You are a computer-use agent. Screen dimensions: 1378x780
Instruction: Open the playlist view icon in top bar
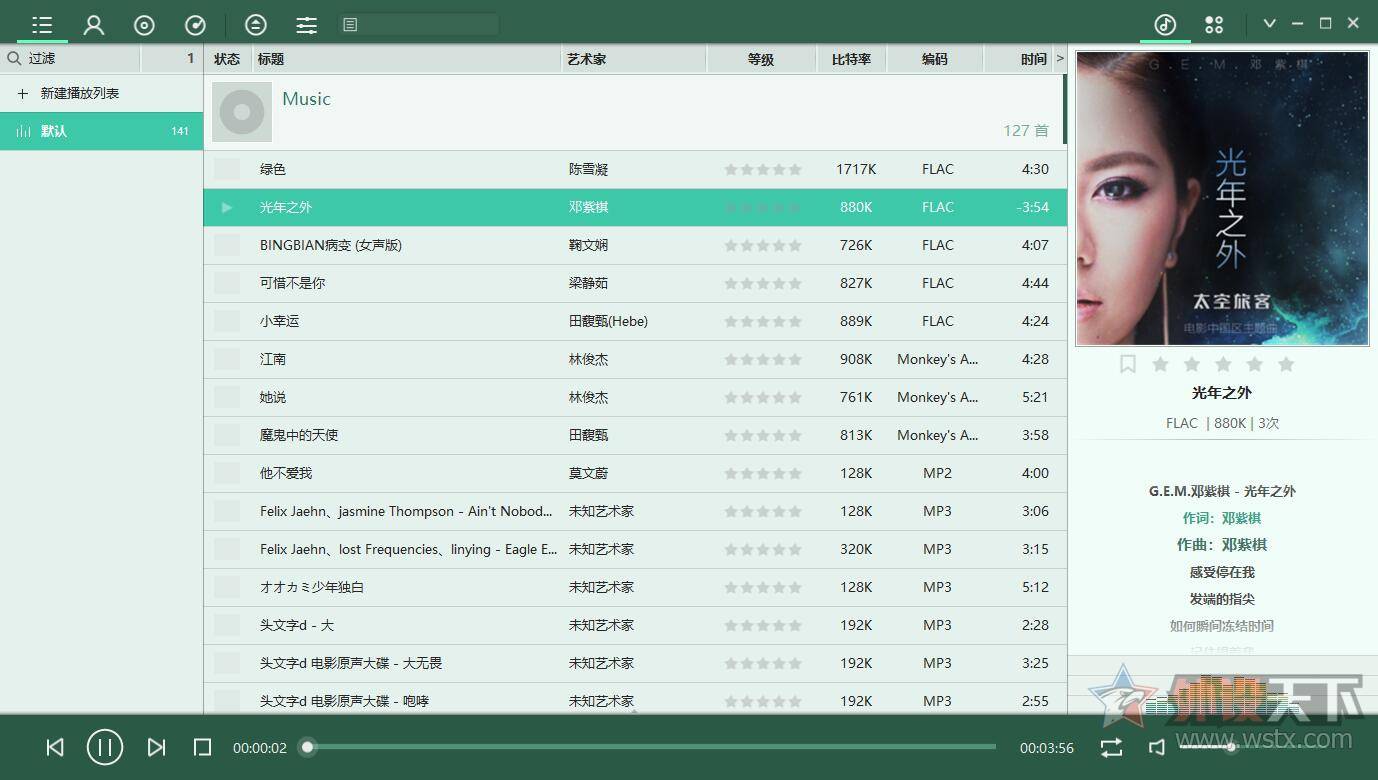click(41, 24)
